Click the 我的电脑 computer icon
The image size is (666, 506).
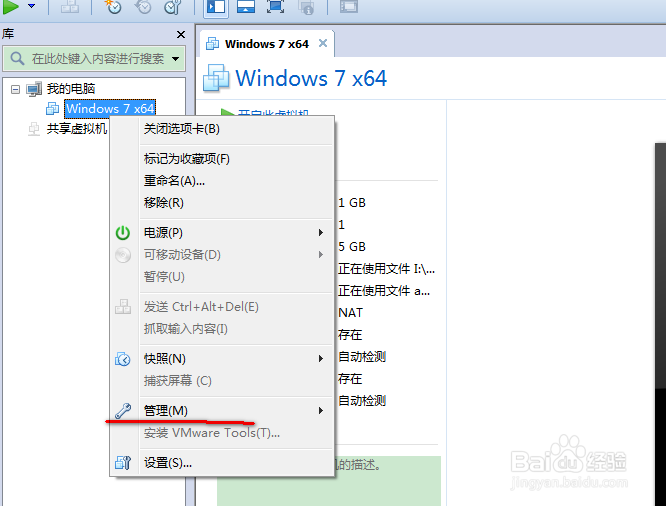[34, 89]
